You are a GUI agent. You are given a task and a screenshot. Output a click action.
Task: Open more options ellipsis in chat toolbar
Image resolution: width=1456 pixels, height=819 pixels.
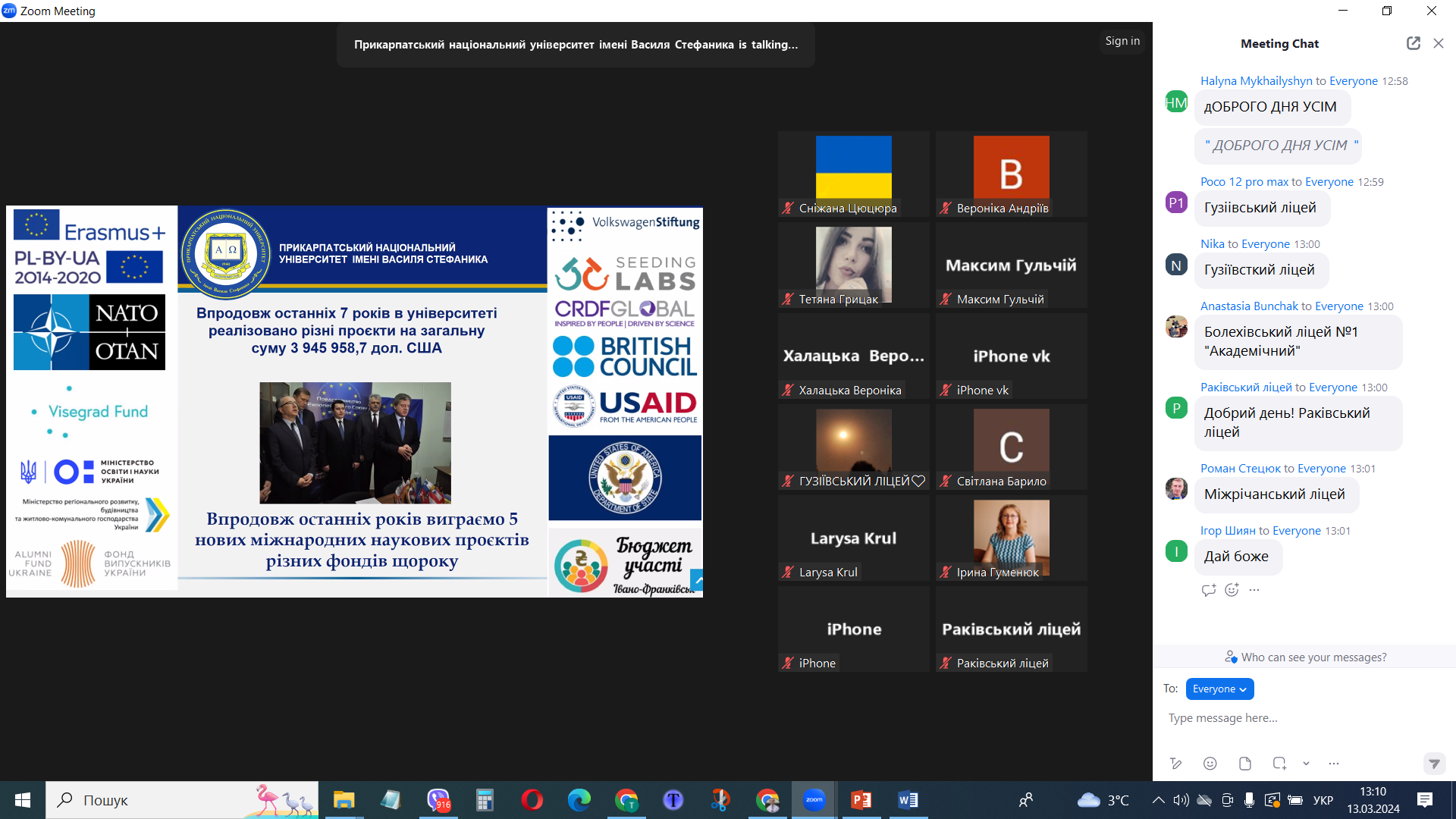point(1334,764)
